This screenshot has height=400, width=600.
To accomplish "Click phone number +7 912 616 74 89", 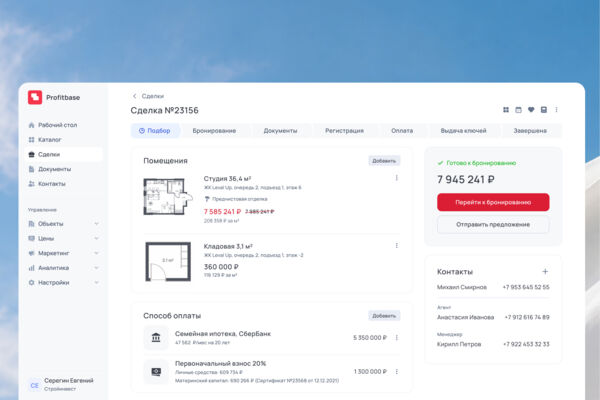I will [x=527, y=317].
